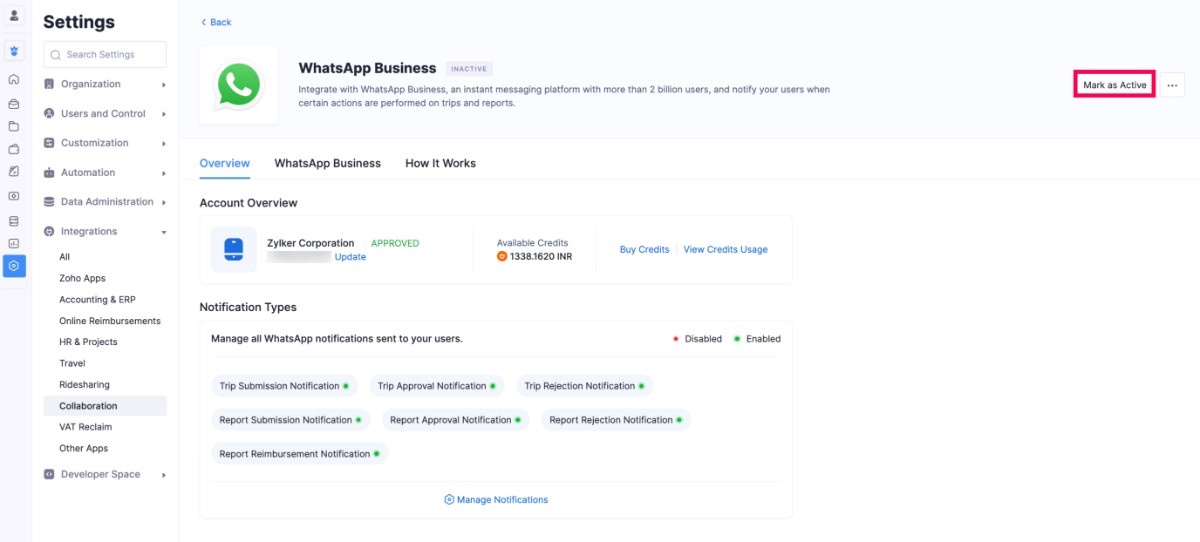
Task: Click the Zylker Corporation account icon
Action: coord(233,249)
